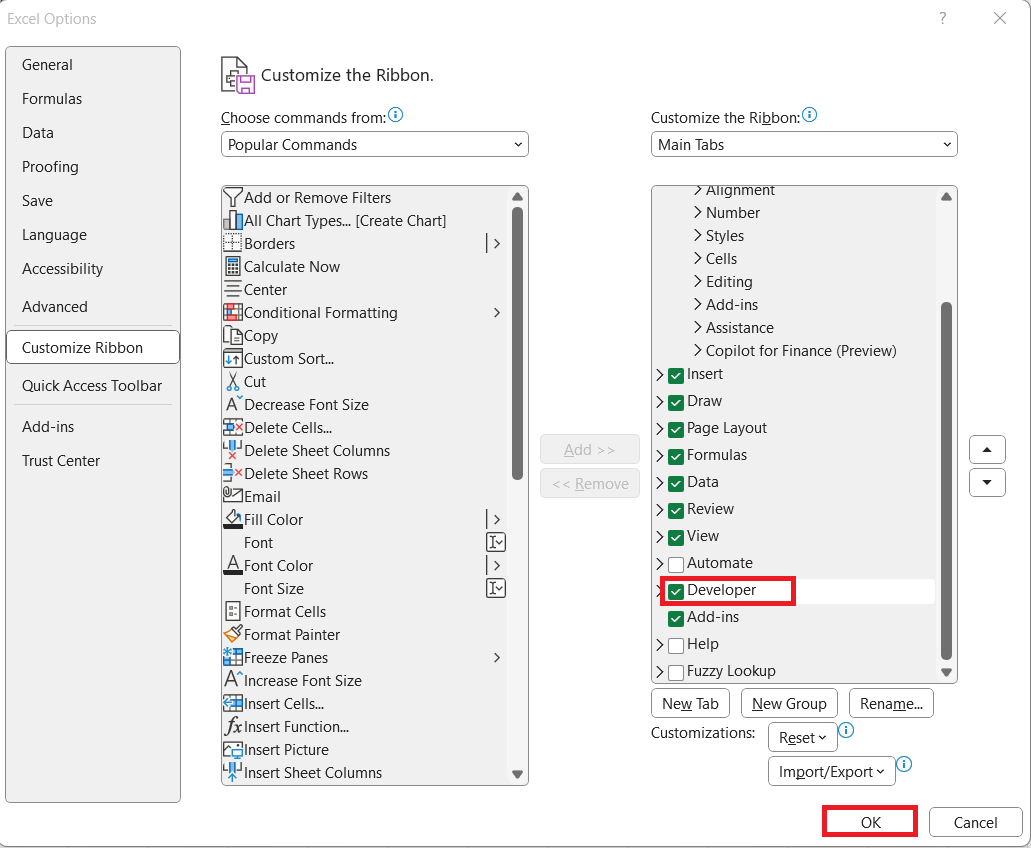Screen dimensions: 1031x848
Task: Select the Freeze Panes icon
Action: 233,657
